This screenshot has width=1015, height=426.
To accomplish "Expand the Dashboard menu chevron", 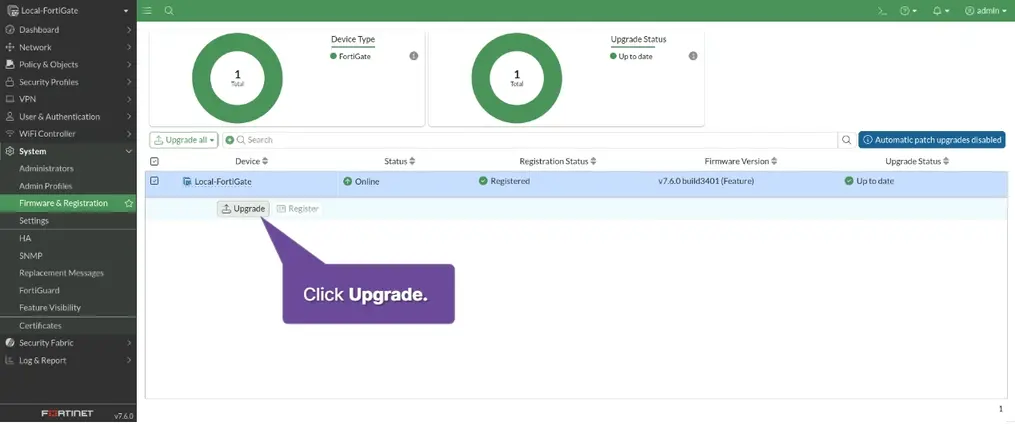I will point(129,30).
